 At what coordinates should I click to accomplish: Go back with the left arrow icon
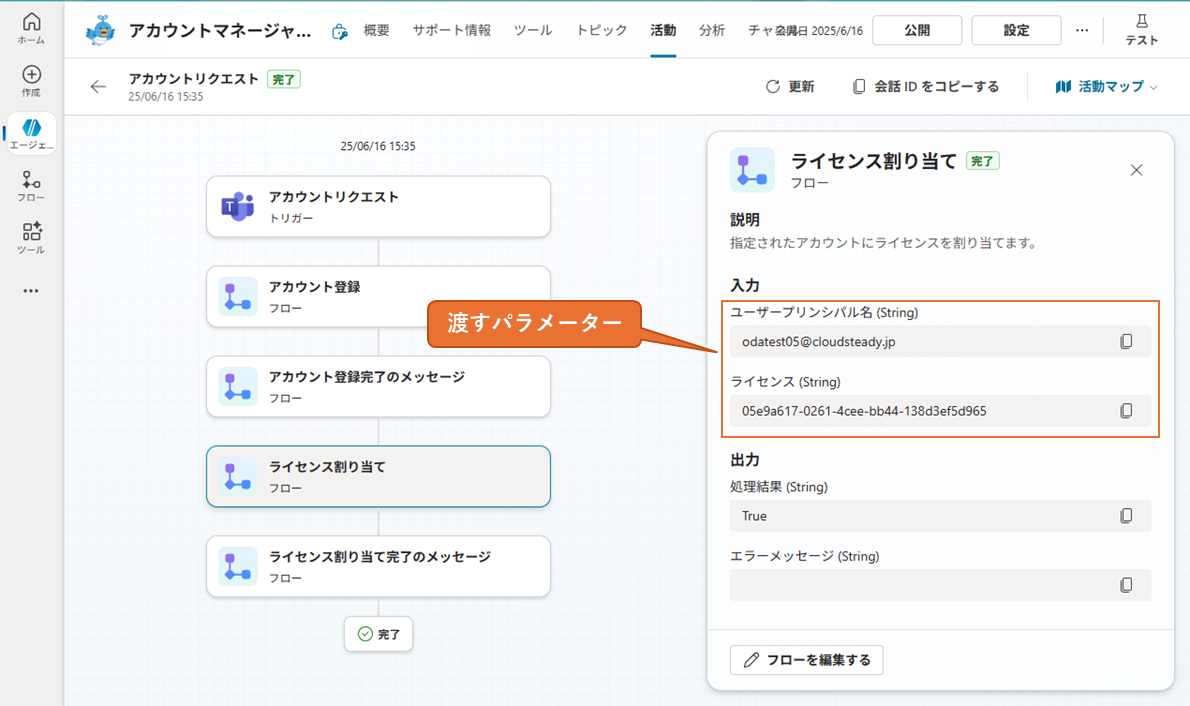coord(98,87)
